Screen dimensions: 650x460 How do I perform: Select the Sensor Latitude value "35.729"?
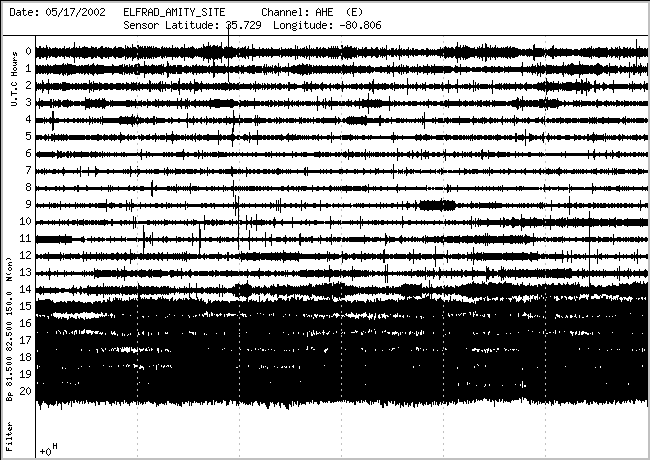(x=243, y=25)
